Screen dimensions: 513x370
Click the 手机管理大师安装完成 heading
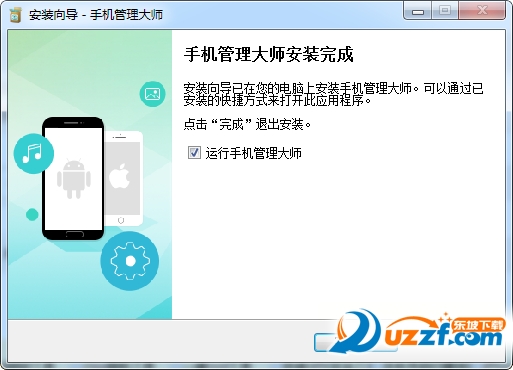pyautogui.click(x=268, y=54)
